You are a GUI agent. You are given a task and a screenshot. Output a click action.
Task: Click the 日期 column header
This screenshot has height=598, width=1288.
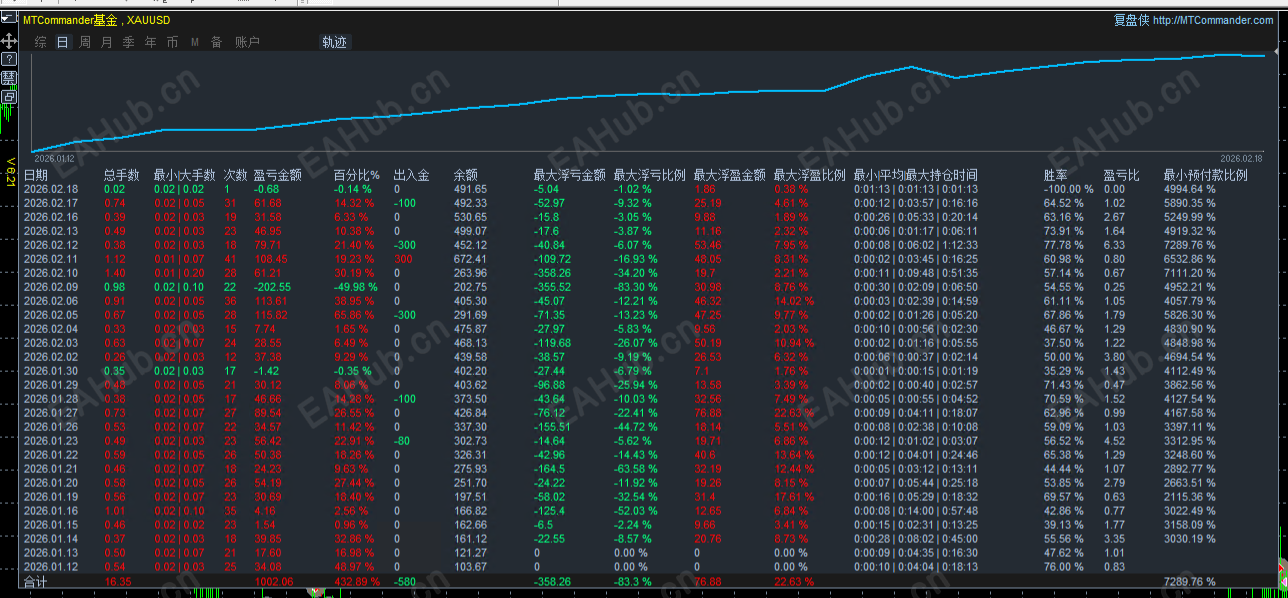(x=35, y=175)
